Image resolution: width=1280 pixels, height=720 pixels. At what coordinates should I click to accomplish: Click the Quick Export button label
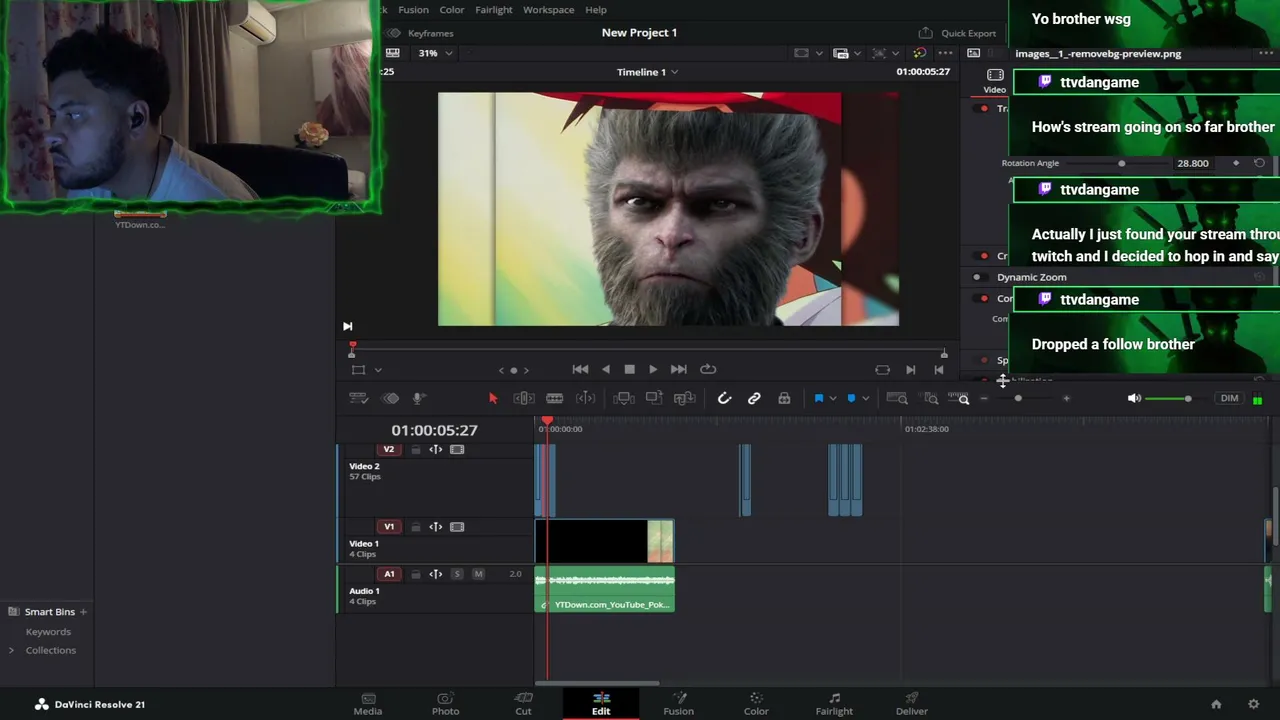pos(968,33)
